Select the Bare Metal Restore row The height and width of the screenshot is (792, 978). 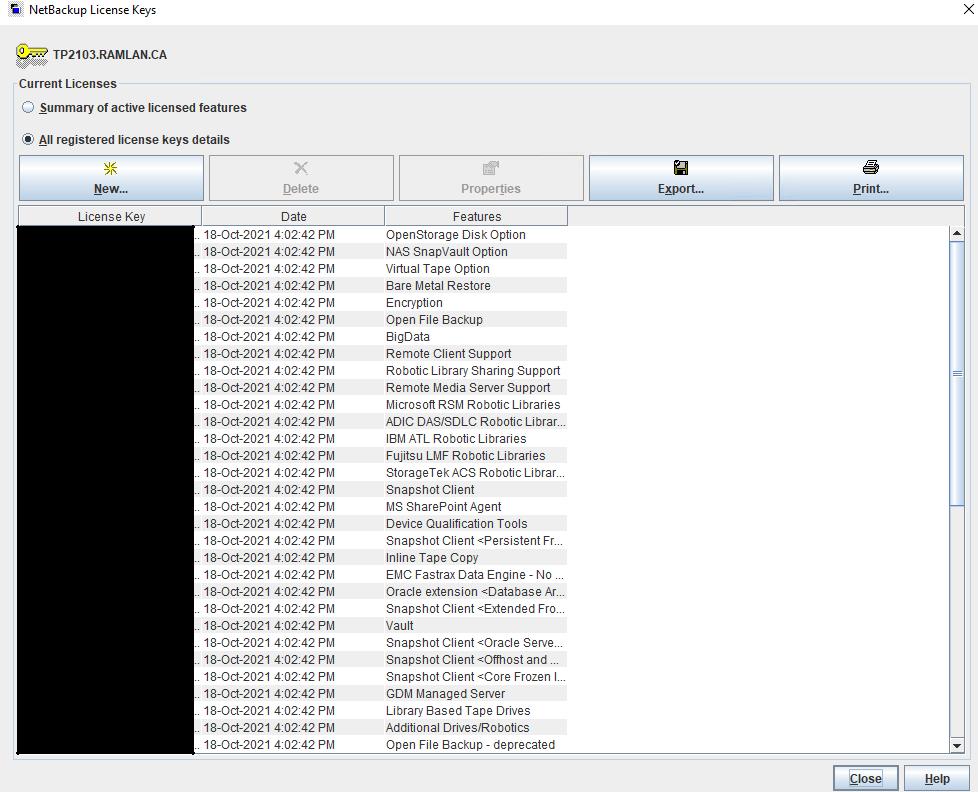(293, 286)
